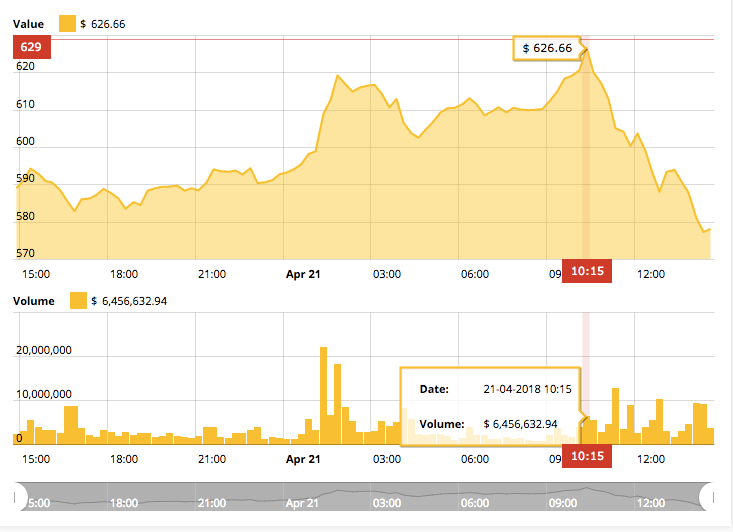Click 'Apr 21' label under value chart

coord(303,274)
